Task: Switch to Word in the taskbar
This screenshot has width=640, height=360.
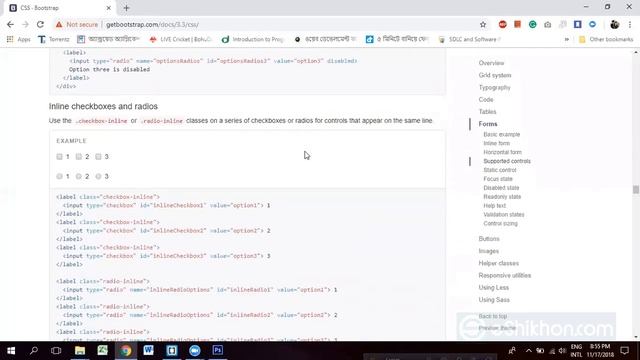Action: click(x=148, y=351)
